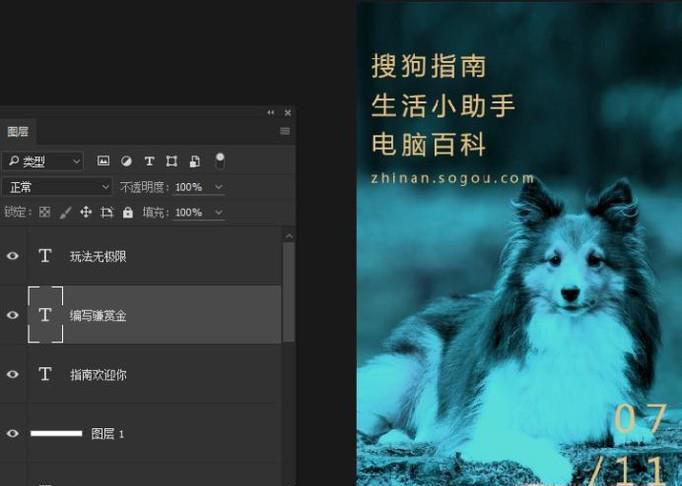Click the 07 date text on canvas
The width and height of the screenshot is (682, 486).
click(x=640, y=418)
